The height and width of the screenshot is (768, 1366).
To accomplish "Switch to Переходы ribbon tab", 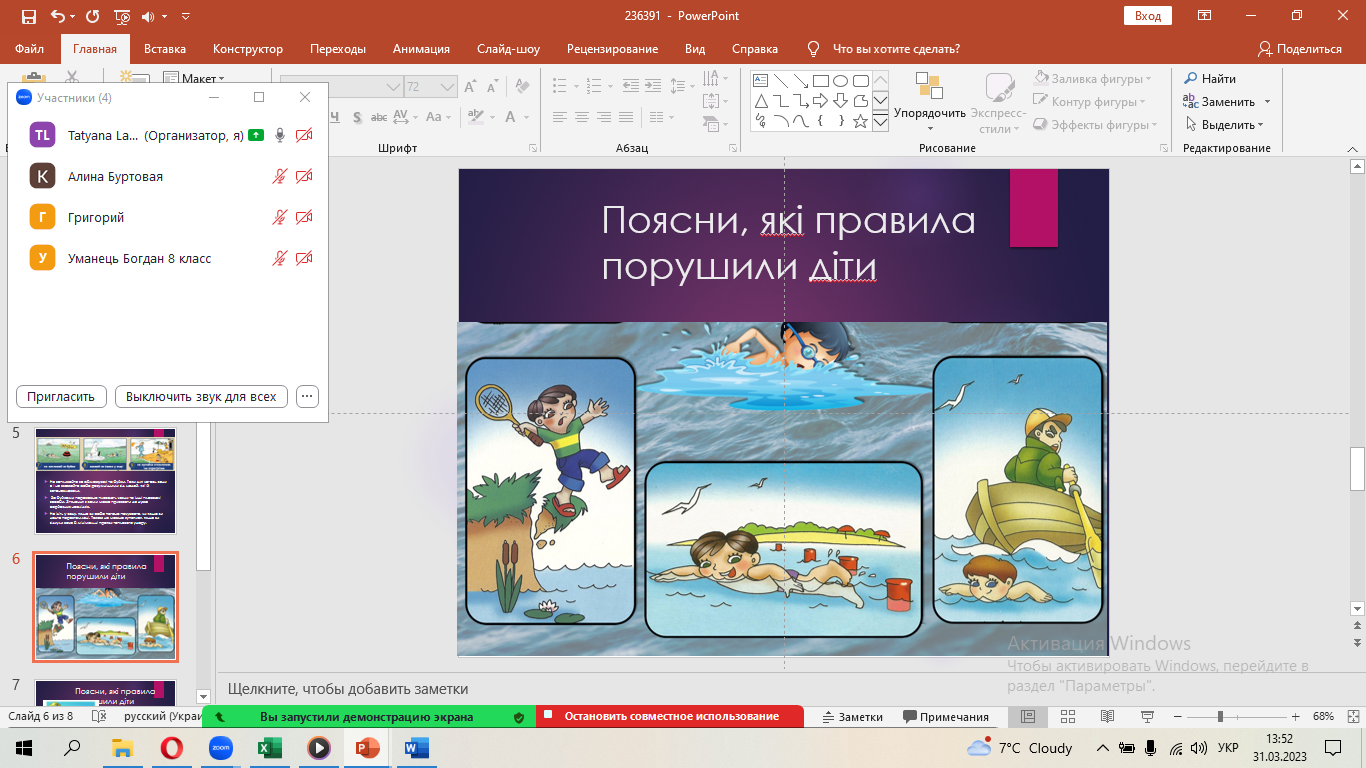I will point(338,49).
